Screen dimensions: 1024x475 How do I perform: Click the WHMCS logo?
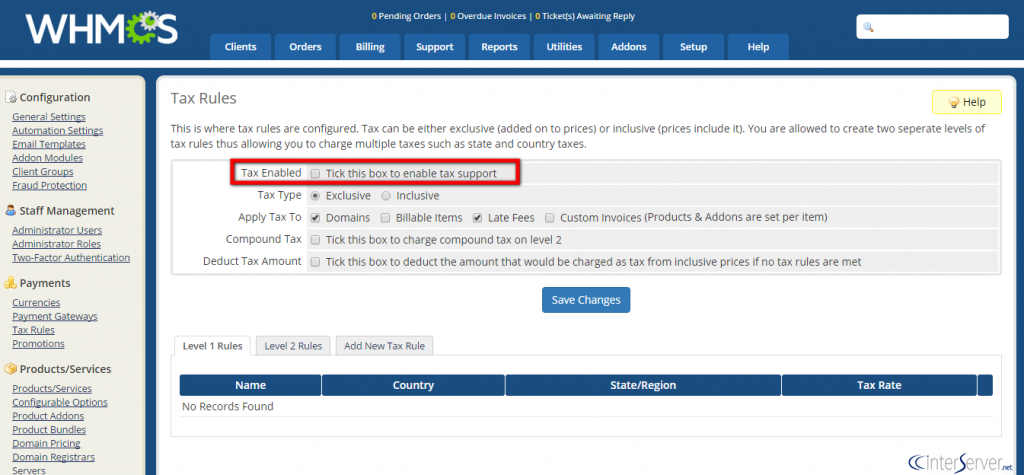point(102,30)
